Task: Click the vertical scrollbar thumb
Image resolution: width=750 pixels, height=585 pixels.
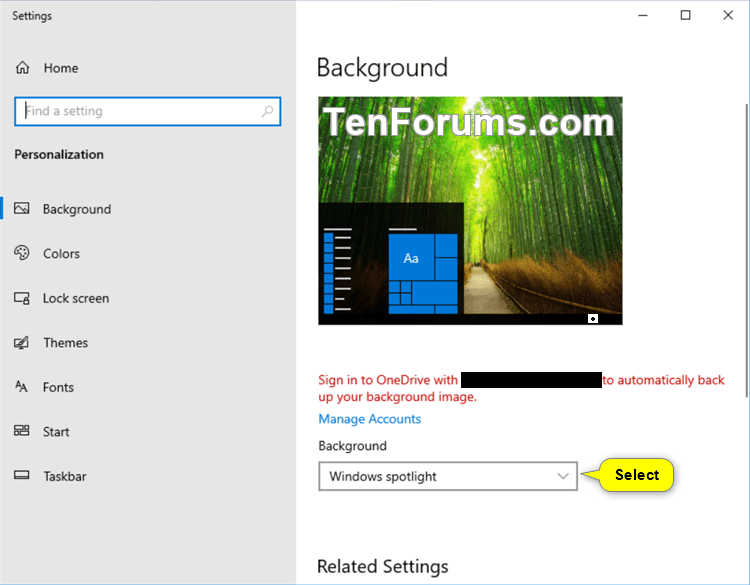Action: [x=746, y=250]
